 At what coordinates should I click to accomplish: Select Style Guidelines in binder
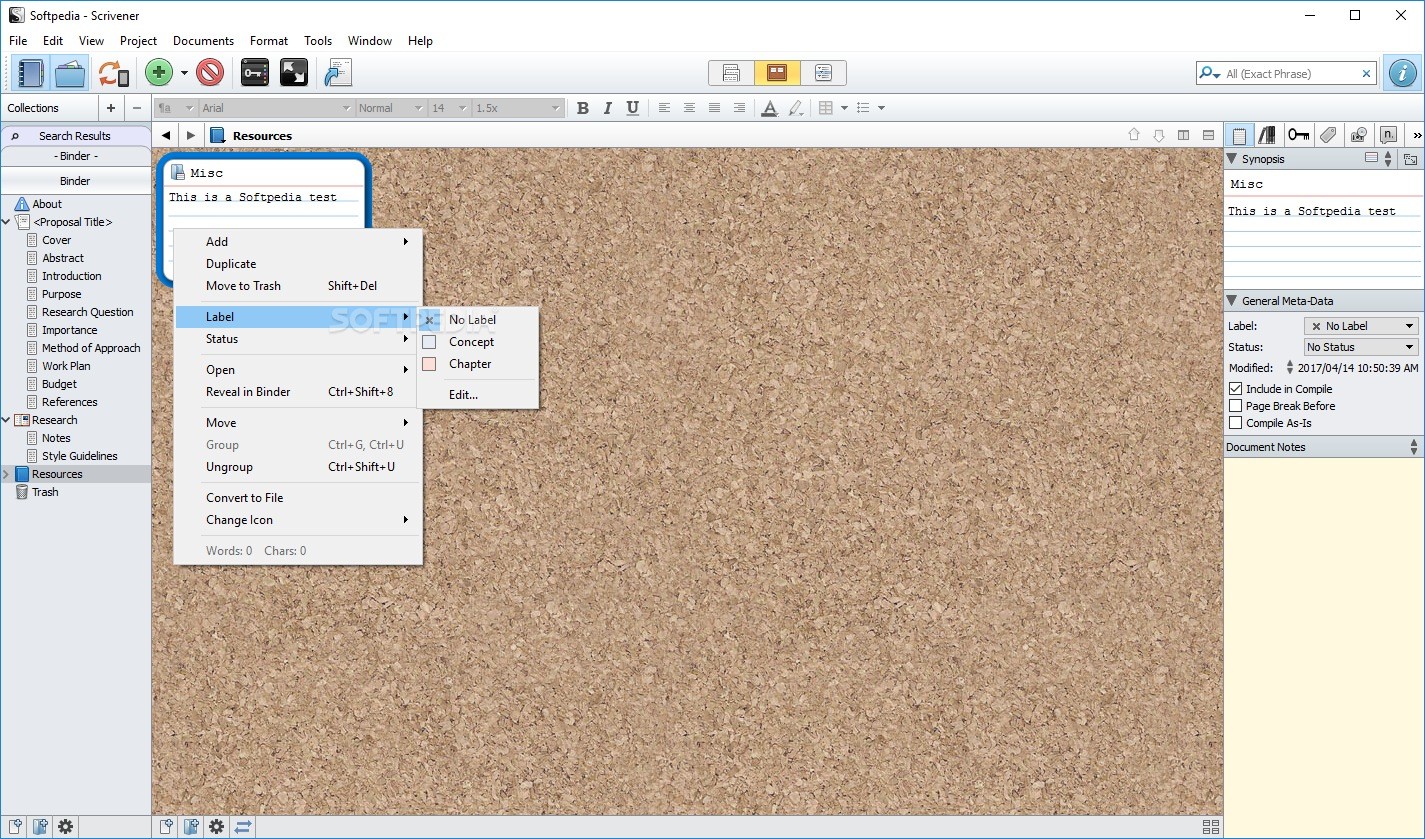(79, 456)
